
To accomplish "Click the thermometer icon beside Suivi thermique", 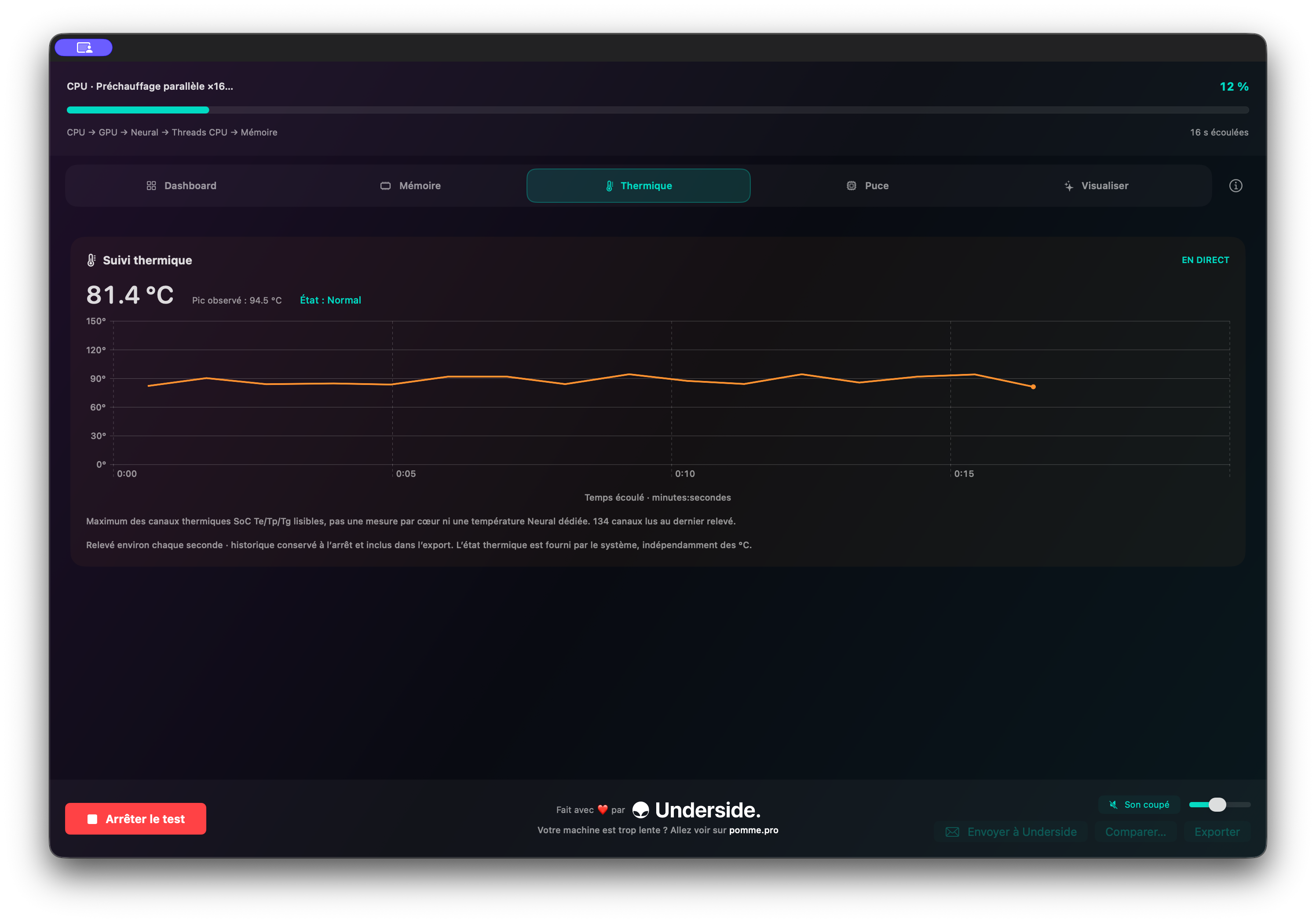I will 91,260.
